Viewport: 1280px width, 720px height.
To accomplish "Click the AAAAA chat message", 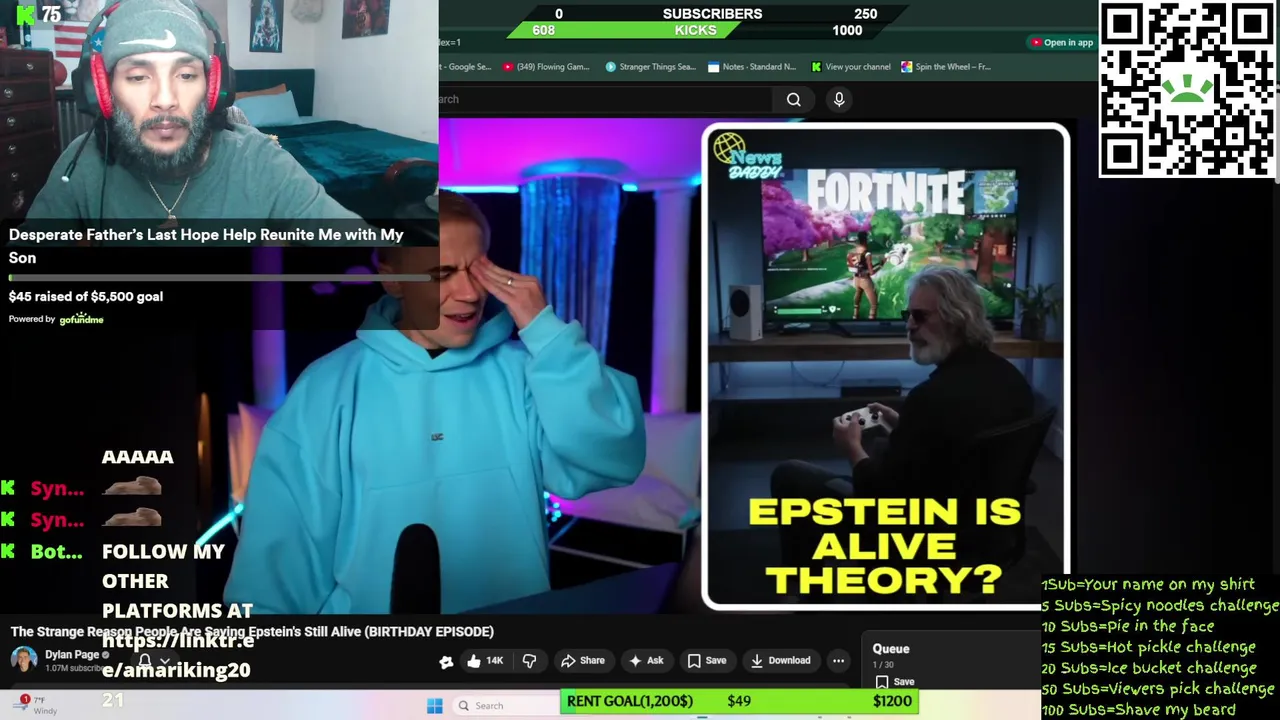I will pyautogui.click(x=137, y=457).
